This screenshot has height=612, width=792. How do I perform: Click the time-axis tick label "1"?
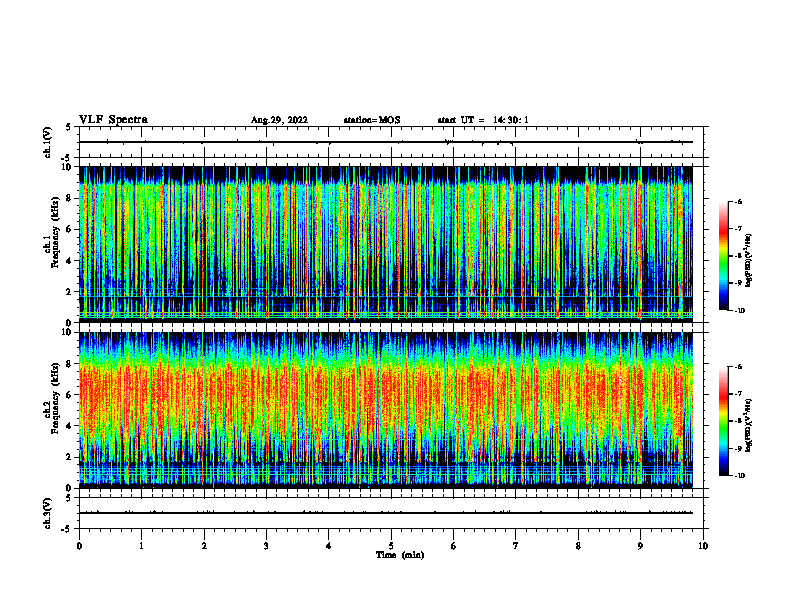pyautogui.click(x=141, y=546)
